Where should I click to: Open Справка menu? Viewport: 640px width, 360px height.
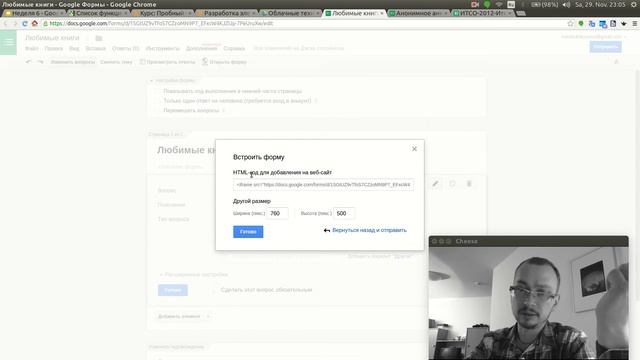234,49
